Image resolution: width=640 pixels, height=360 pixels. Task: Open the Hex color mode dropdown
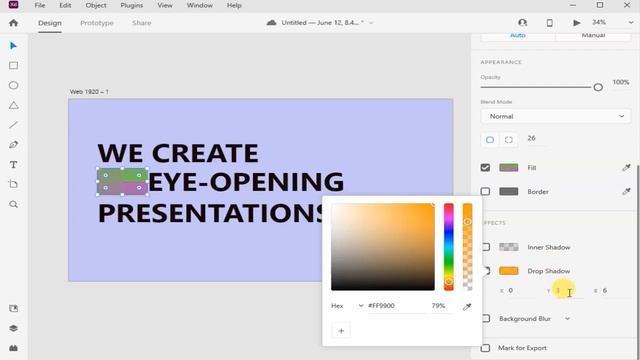pos(347,306)
